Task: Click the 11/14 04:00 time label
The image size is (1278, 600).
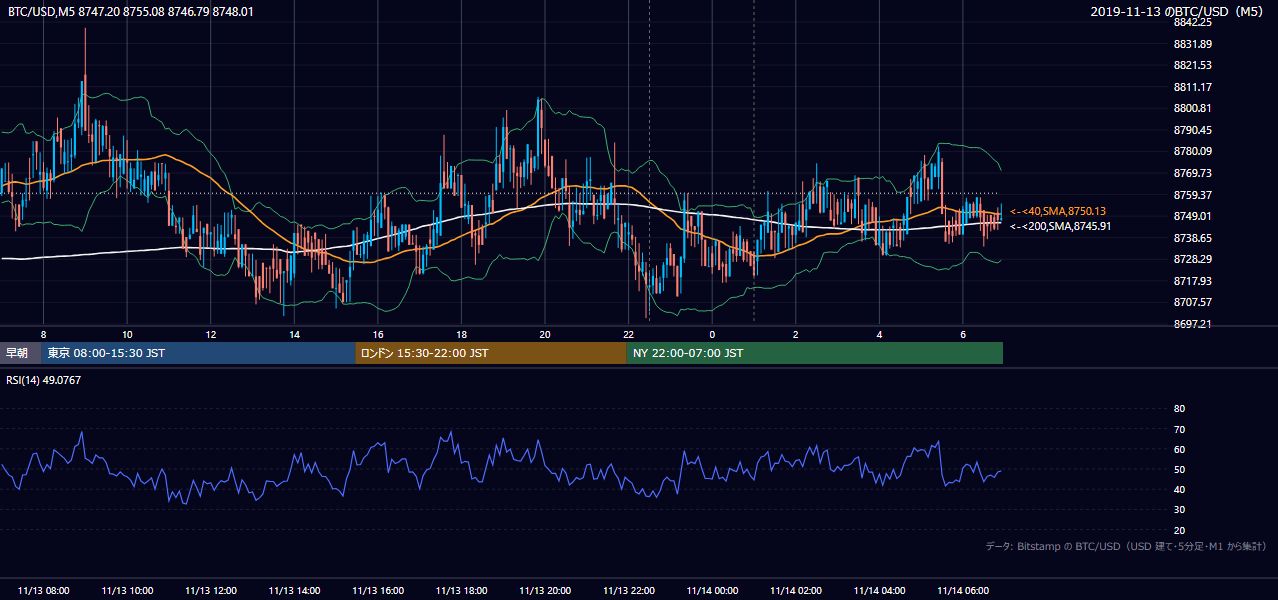Action: click(879, 591)
